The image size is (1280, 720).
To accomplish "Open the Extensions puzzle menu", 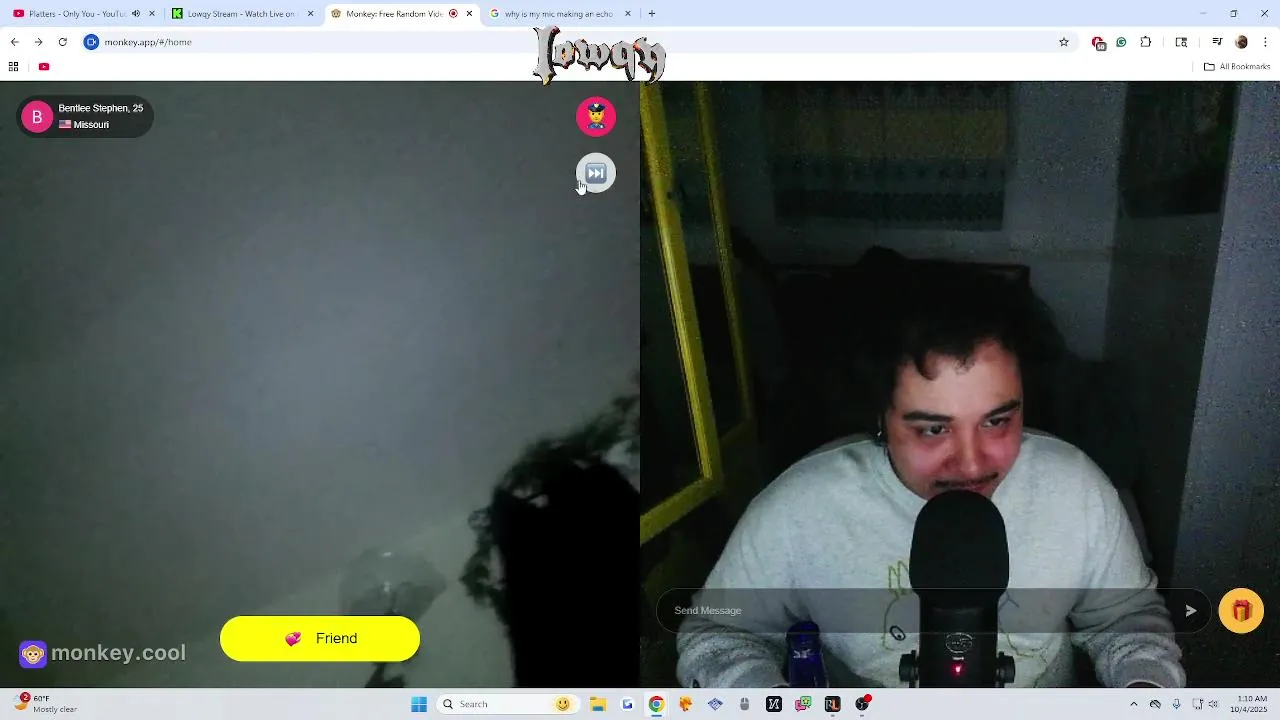I will [1146, 42].
